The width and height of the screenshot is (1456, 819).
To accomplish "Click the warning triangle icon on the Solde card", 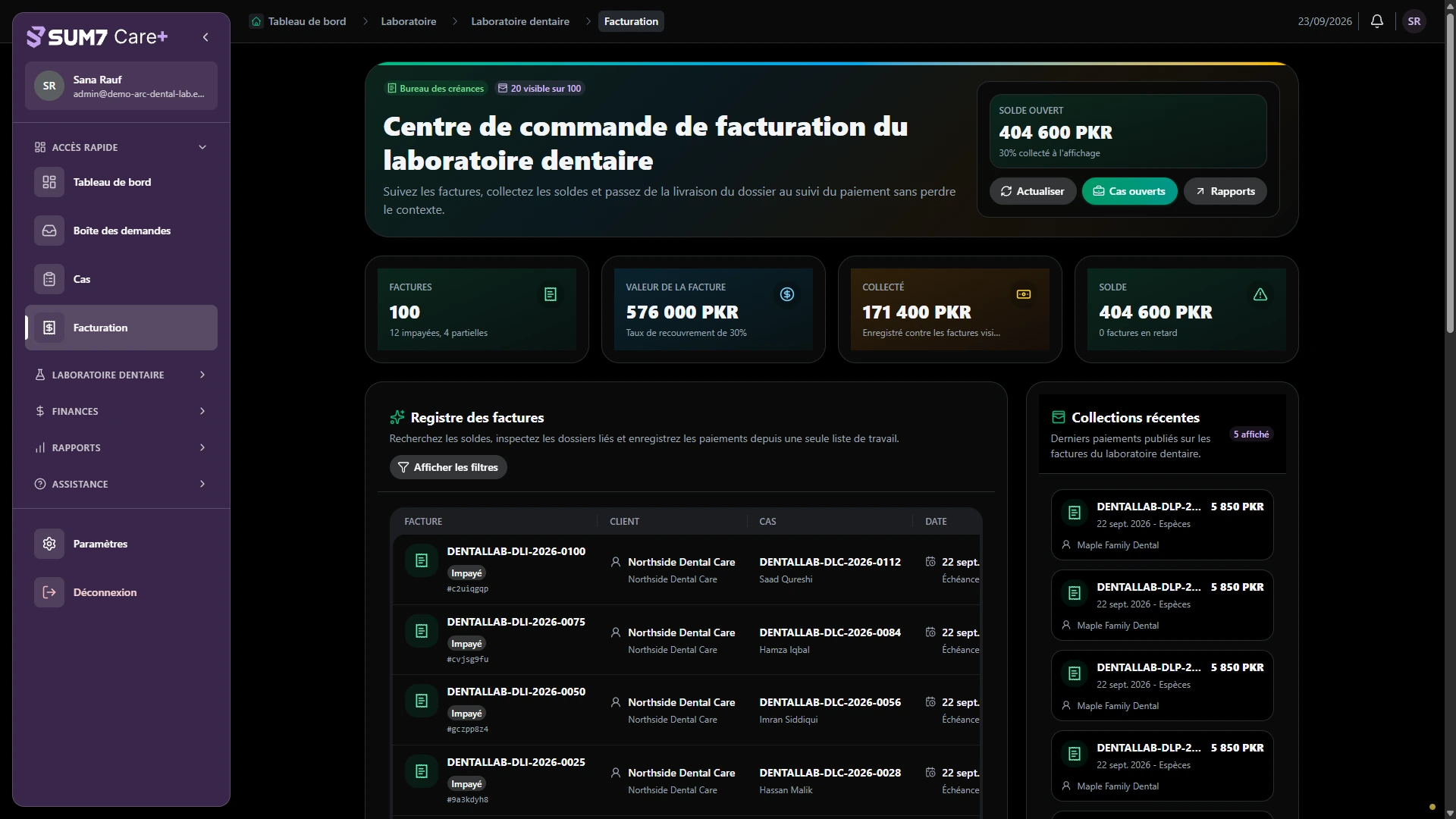I will 1260,294.
